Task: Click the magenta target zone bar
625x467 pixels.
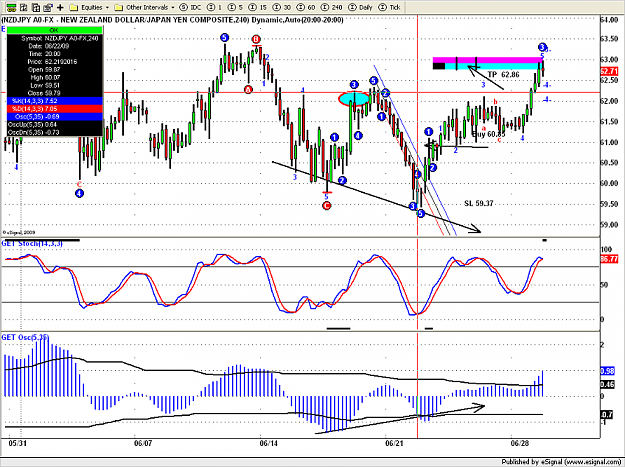Action: (487, 60)
